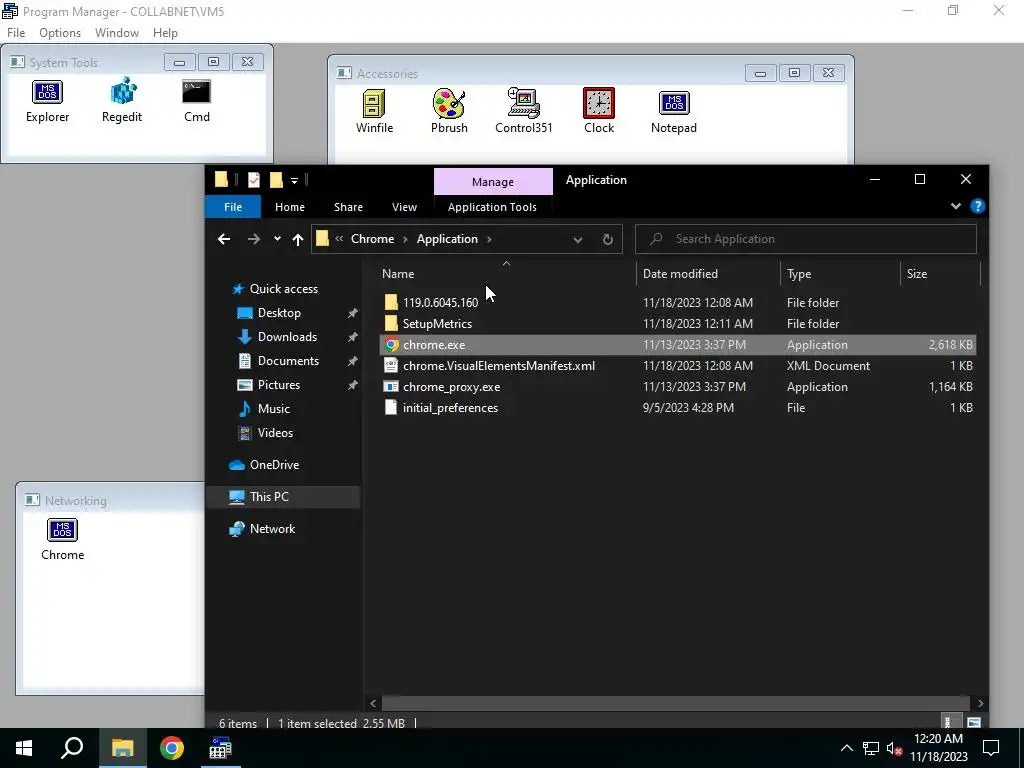Go up one folder level

(298, 239)
